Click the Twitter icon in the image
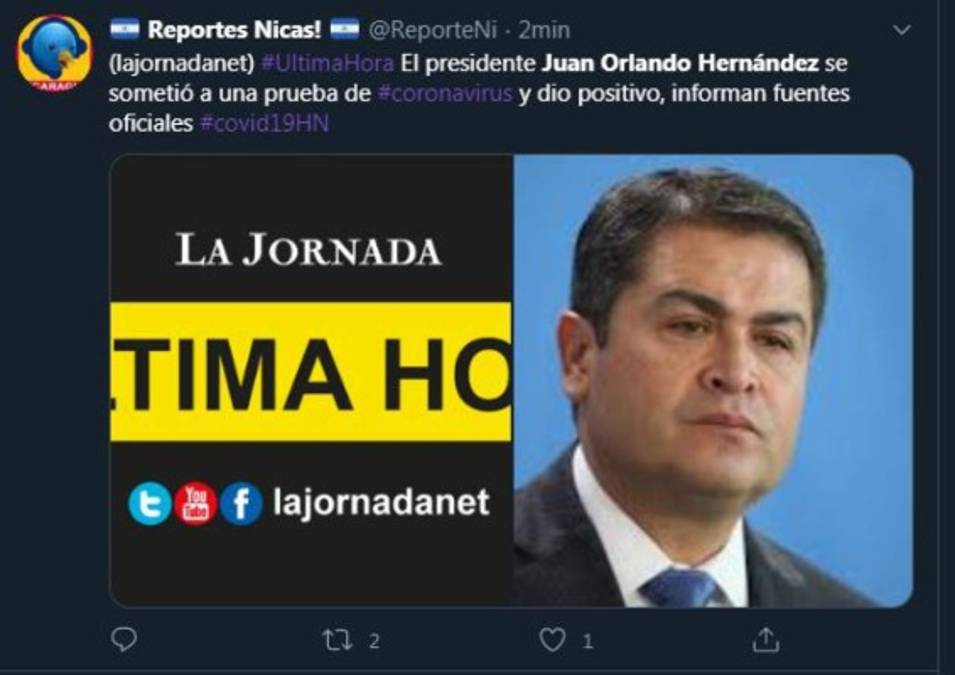 click(x=150, y=503)
